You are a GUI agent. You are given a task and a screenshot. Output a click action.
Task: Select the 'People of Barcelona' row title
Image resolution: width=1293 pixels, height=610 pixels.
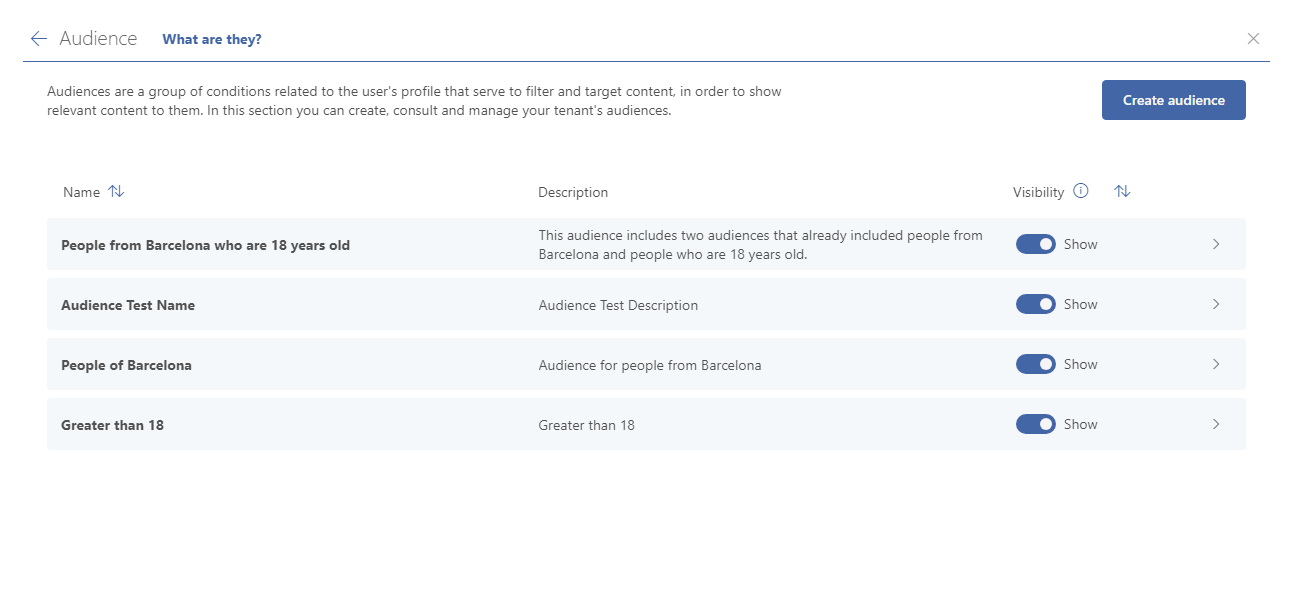tap(126, 365)
